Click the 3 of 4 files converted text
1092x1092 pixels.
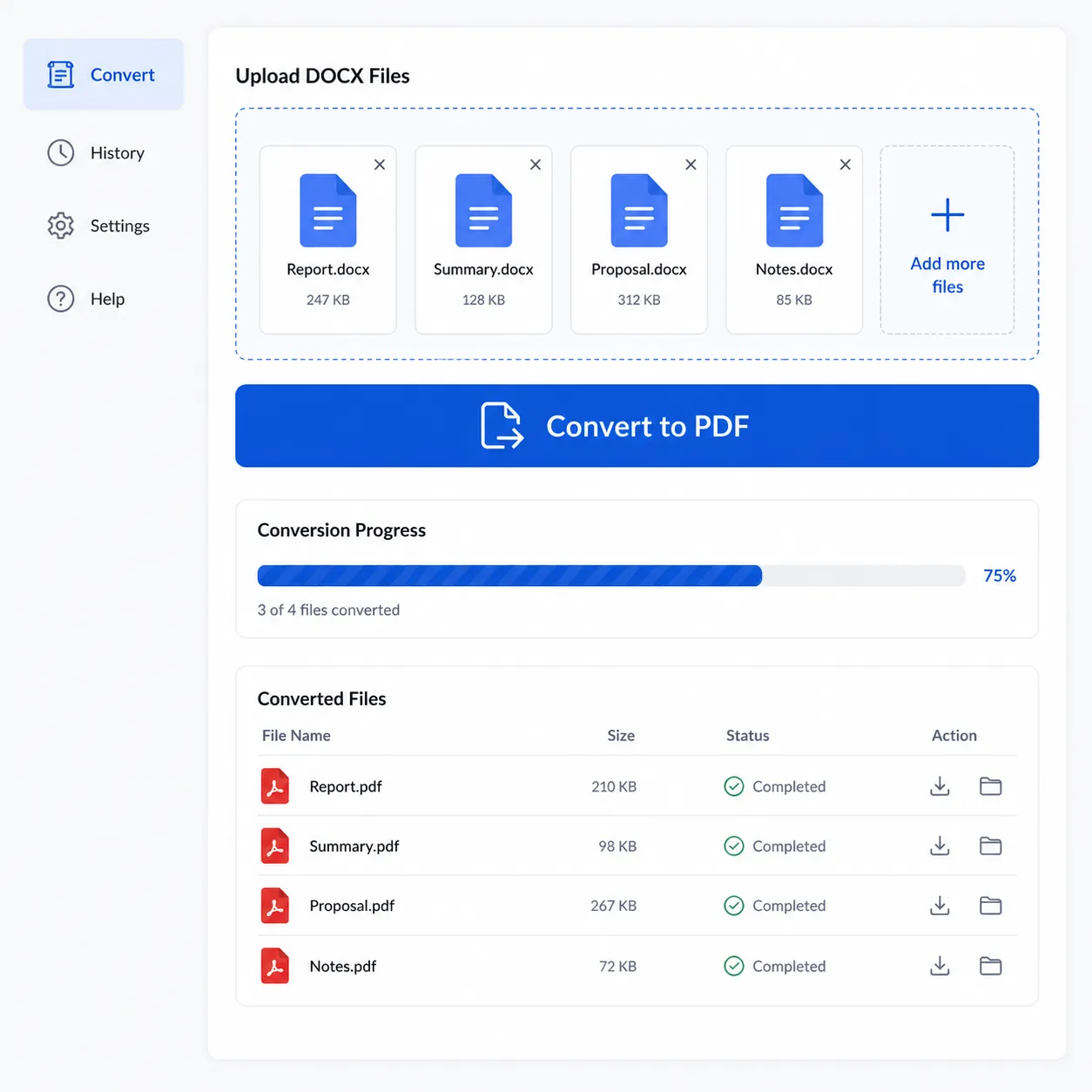[x=328, y=610]
